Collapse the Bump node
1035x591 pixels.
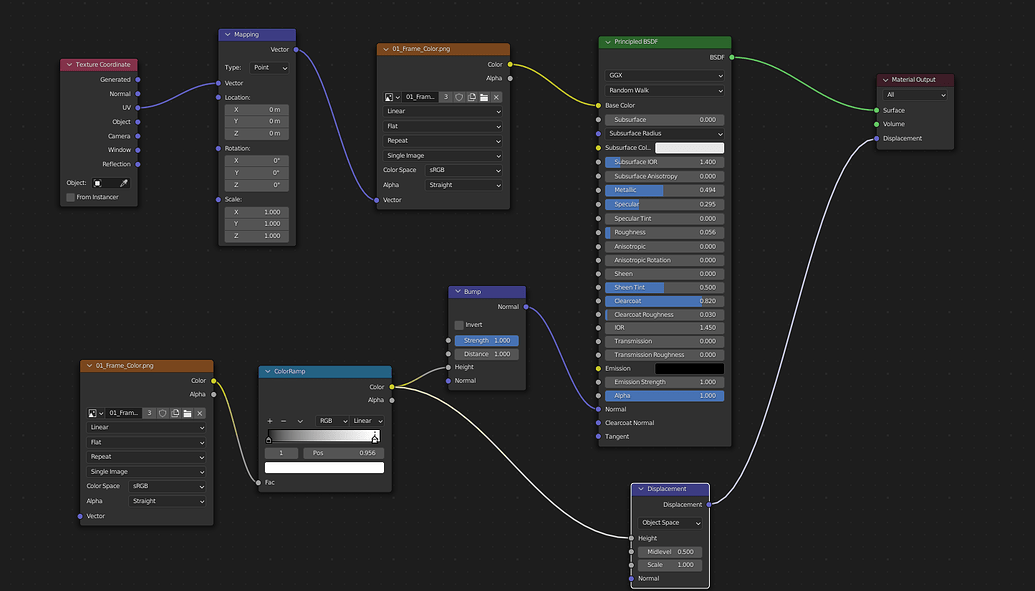pos(457,292)
